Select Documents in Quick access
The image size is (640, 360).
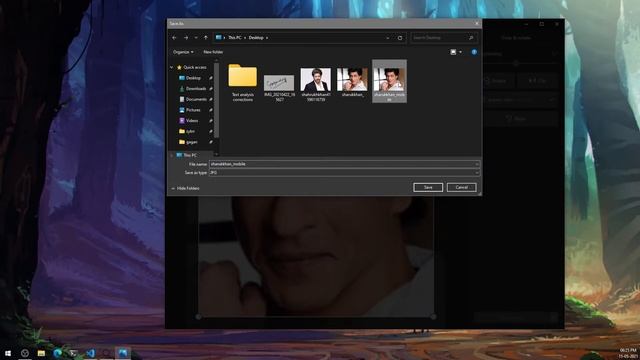(x=196, y=99)
